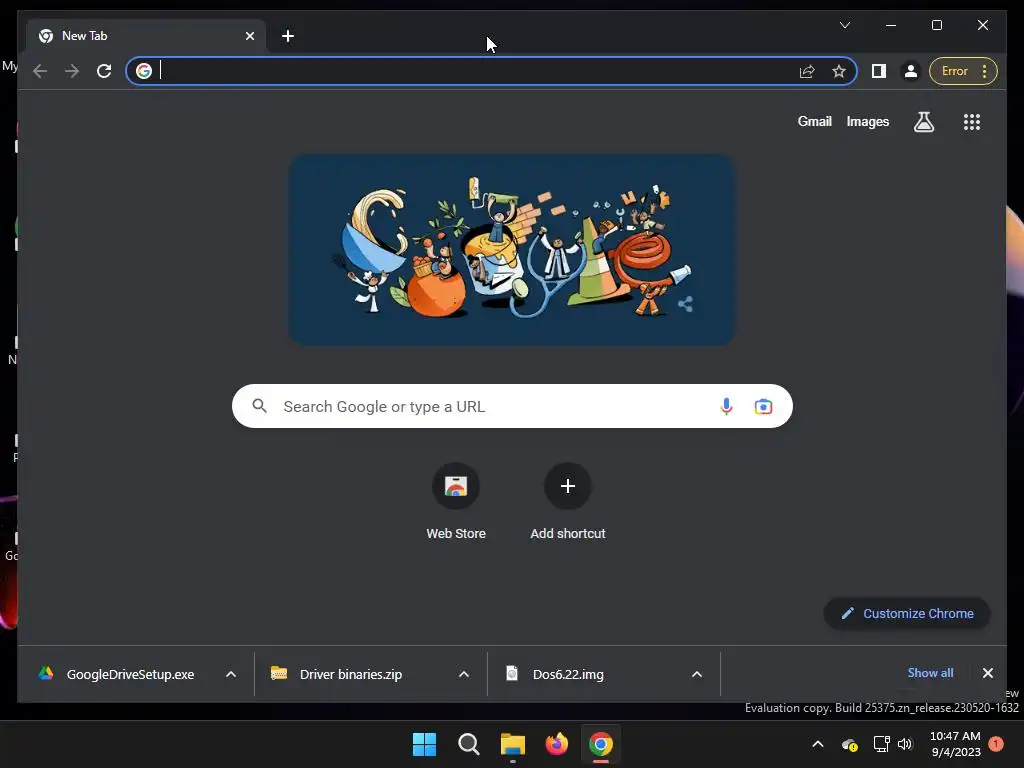Click Chrome icon in taskbar
1024x768 pixels.
pyautogui.click(x=601, y=744)
